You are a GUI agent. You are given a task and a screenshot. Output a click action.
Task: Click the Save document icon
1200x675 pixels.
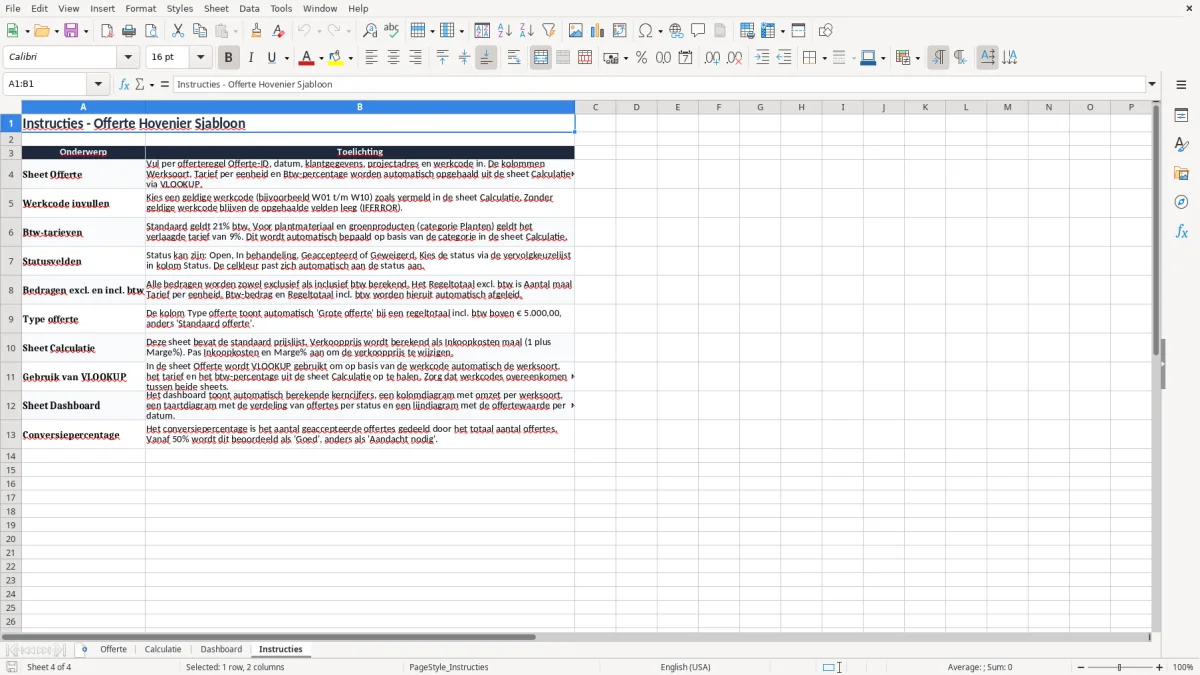tap(71, 31)
